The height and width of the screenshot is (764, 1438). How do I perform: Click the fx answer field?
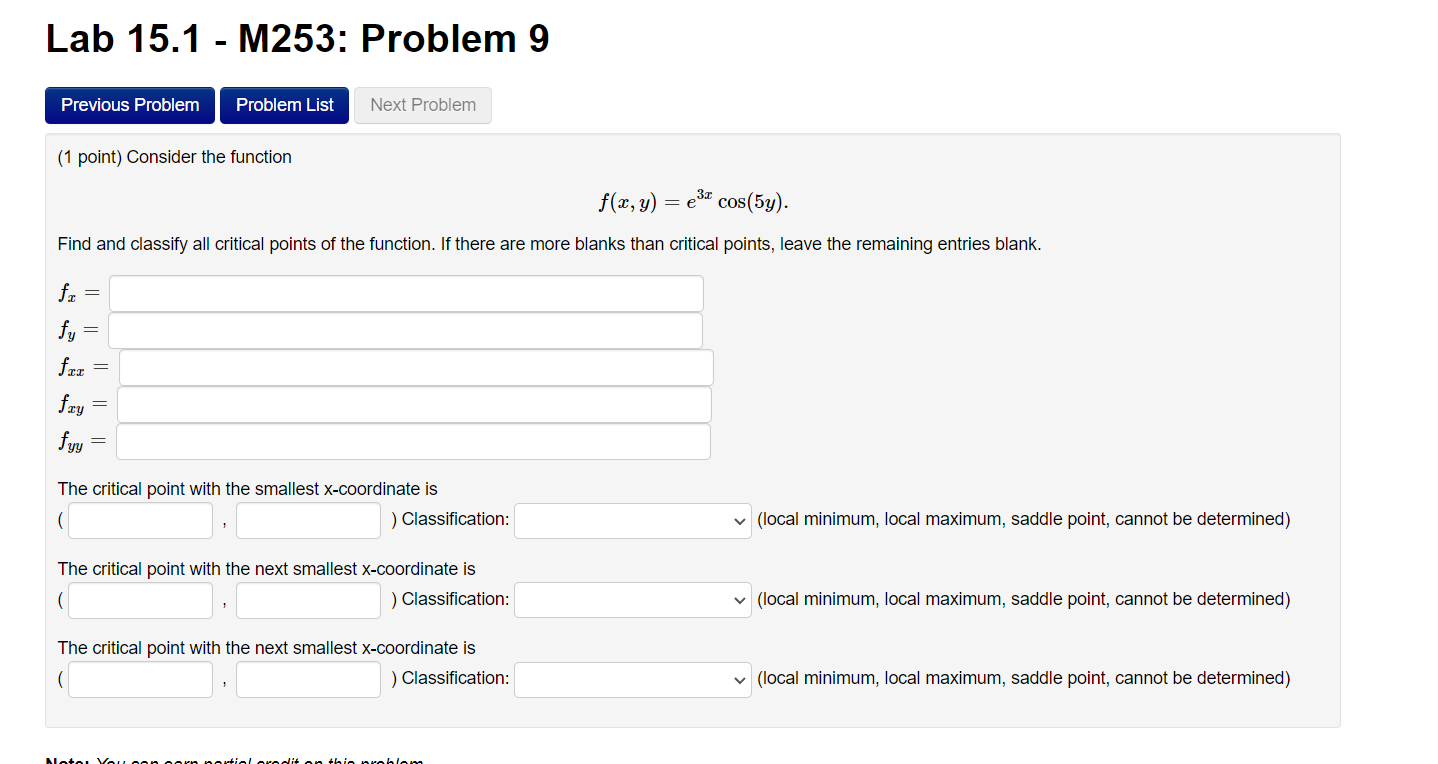[405, 293]
